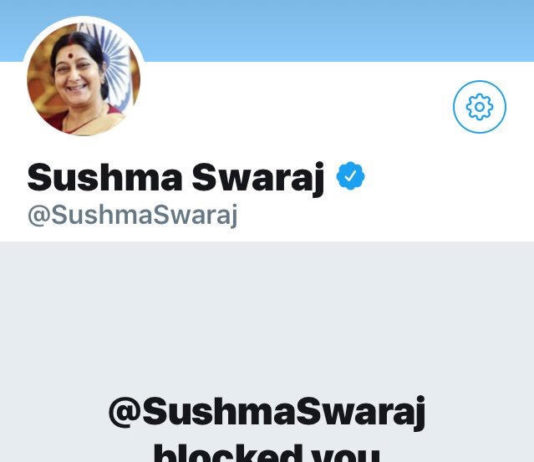Viewport: 534px width, 462px height.
Task: Tap the bold @SushmaSwaraj blocked heading
Action: (x=267, y=413)
